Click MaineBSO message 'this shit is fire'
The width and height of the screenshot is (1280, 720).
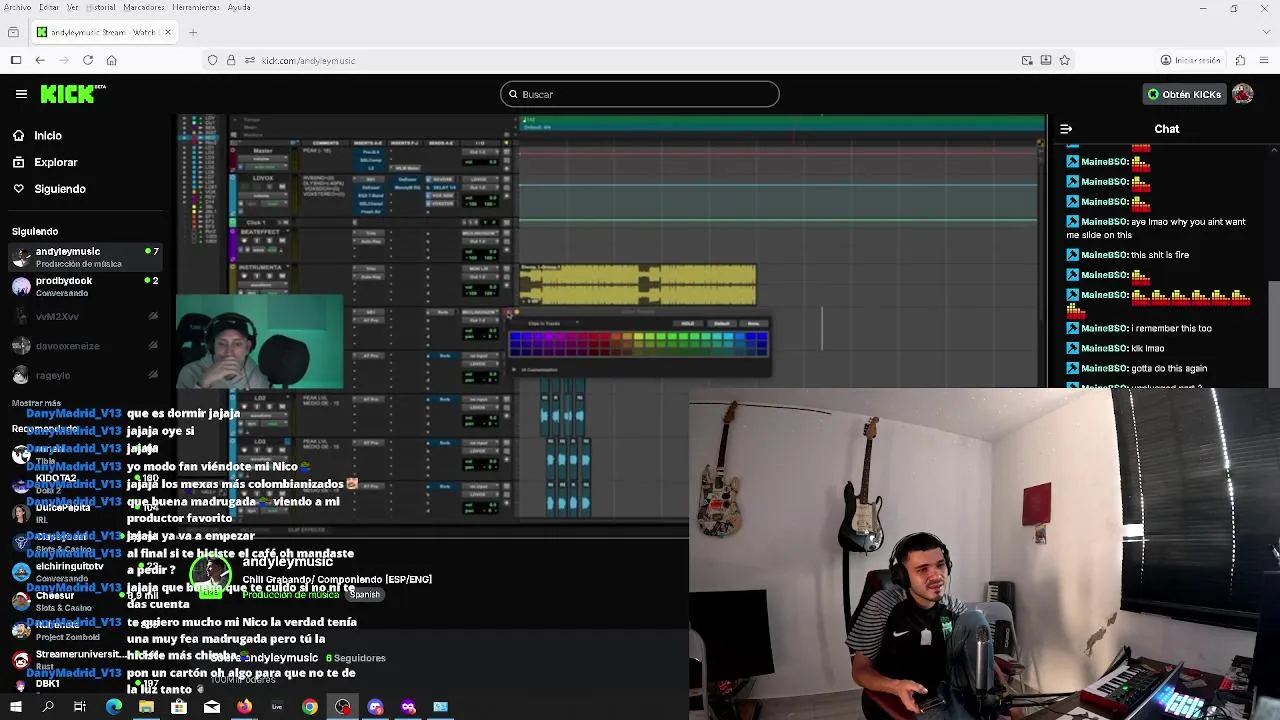(1160, 255)
